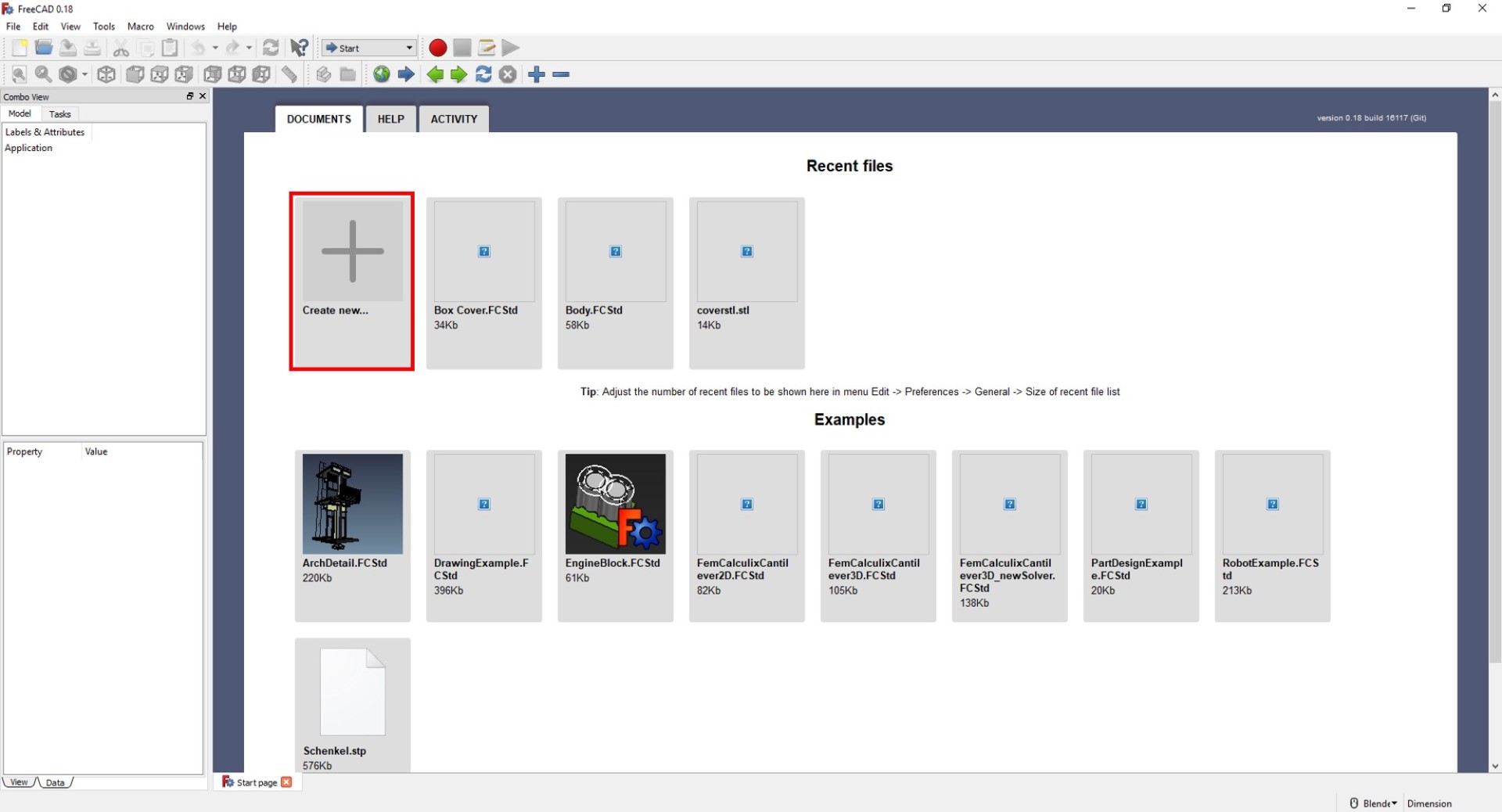Zoom in with the blue plus
Viewport: 1502px width, 812px height.
pyautogui.click(x=537, y=74)
